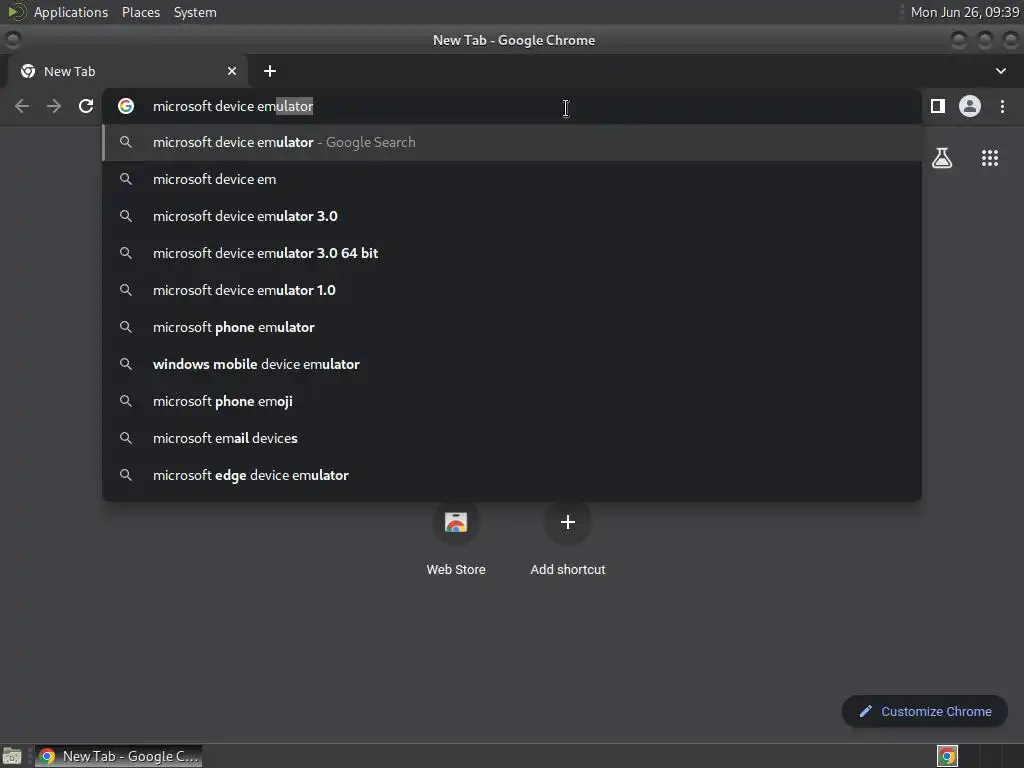The image size is (1024, 768).
Task: Click search icon beside 'microsoft email devices'
Action: pyautogui.click(x=125, y=438)
